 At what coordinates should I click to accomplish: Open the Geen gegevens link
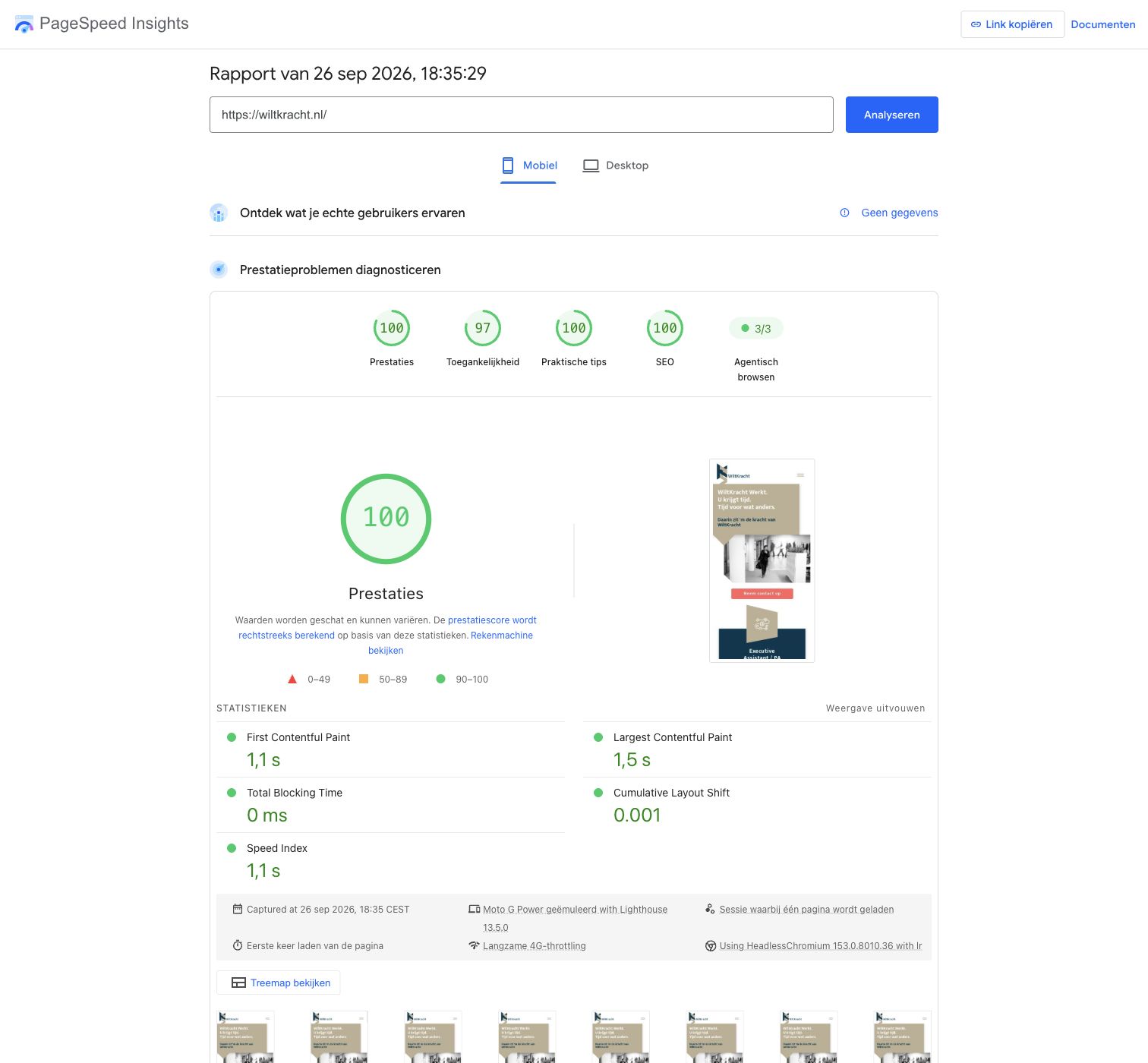(900, 213)
